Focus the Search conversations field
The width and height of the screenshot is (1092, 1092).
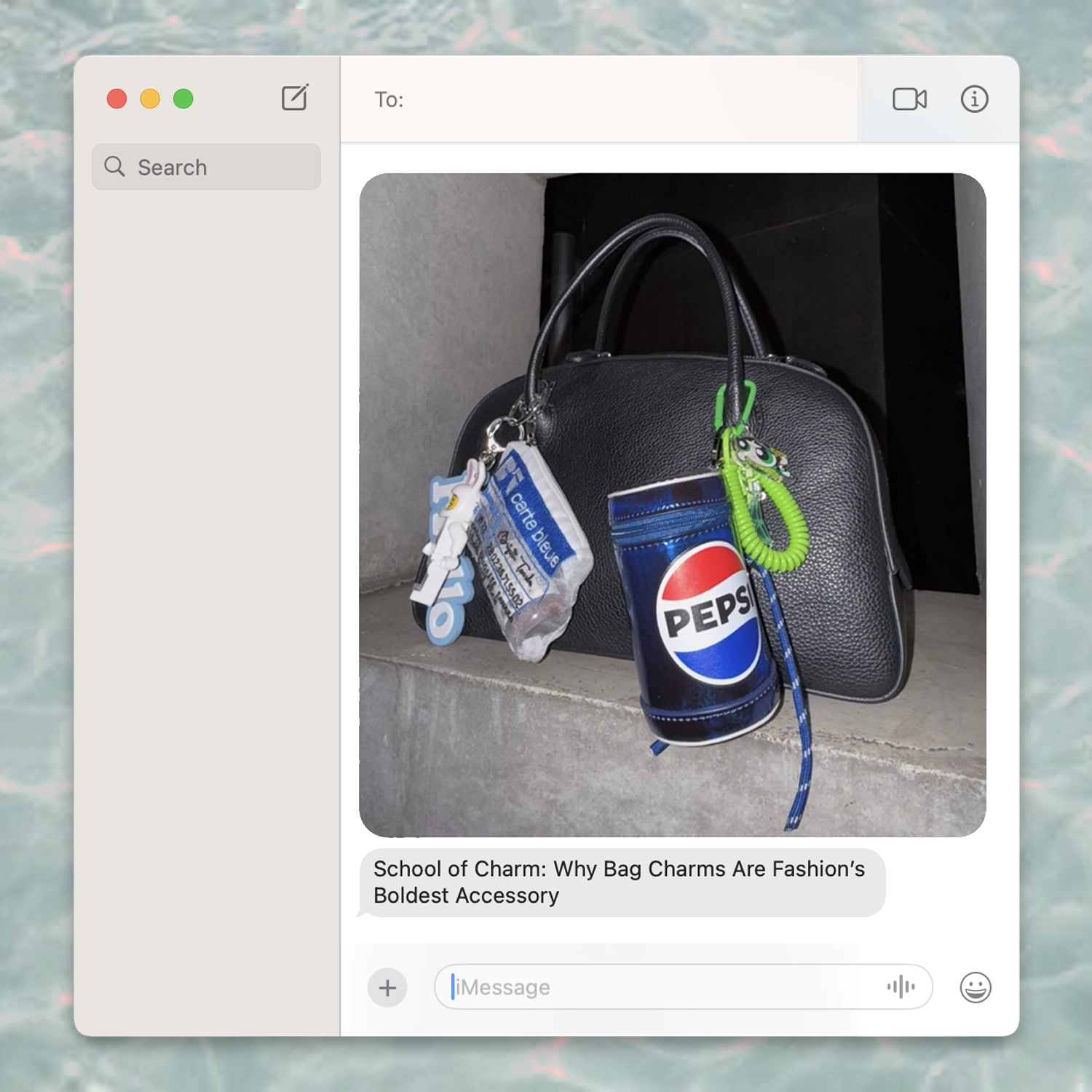coord(206,167)
